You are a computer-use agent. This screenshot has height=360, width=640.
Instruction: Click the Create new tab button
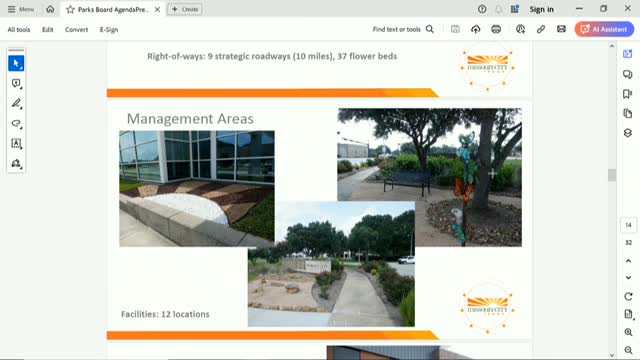click(184, 9)
